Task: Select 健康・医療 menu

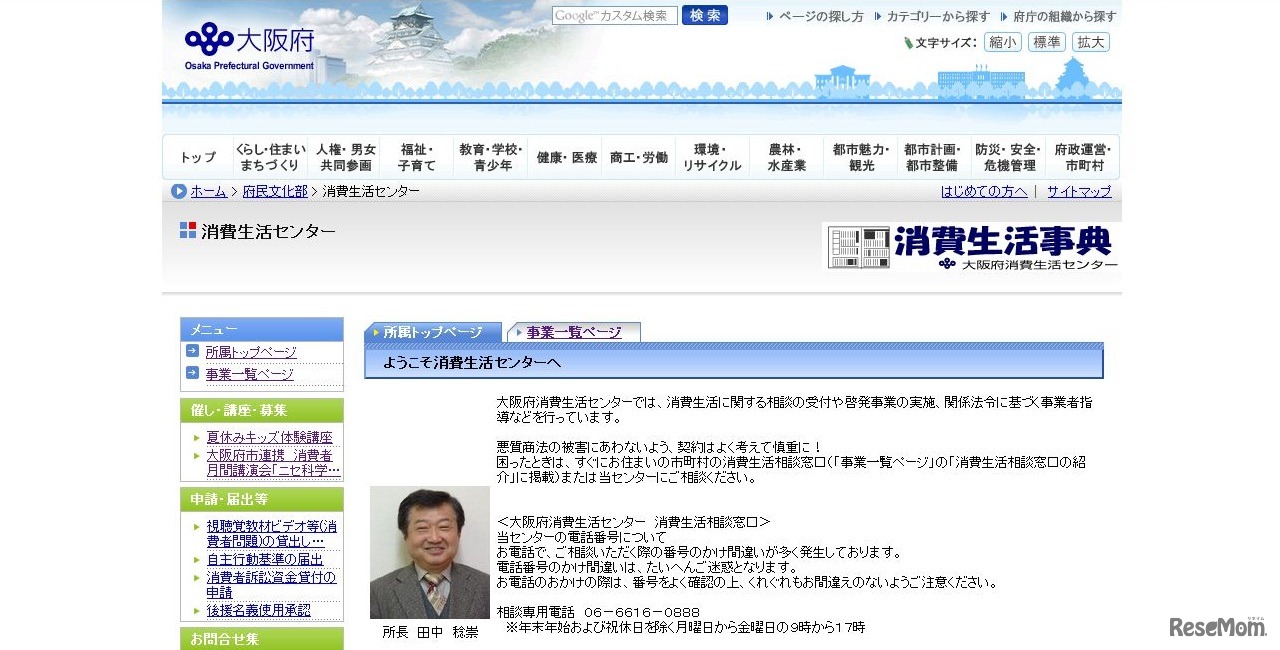Action: tap(565, 157)
